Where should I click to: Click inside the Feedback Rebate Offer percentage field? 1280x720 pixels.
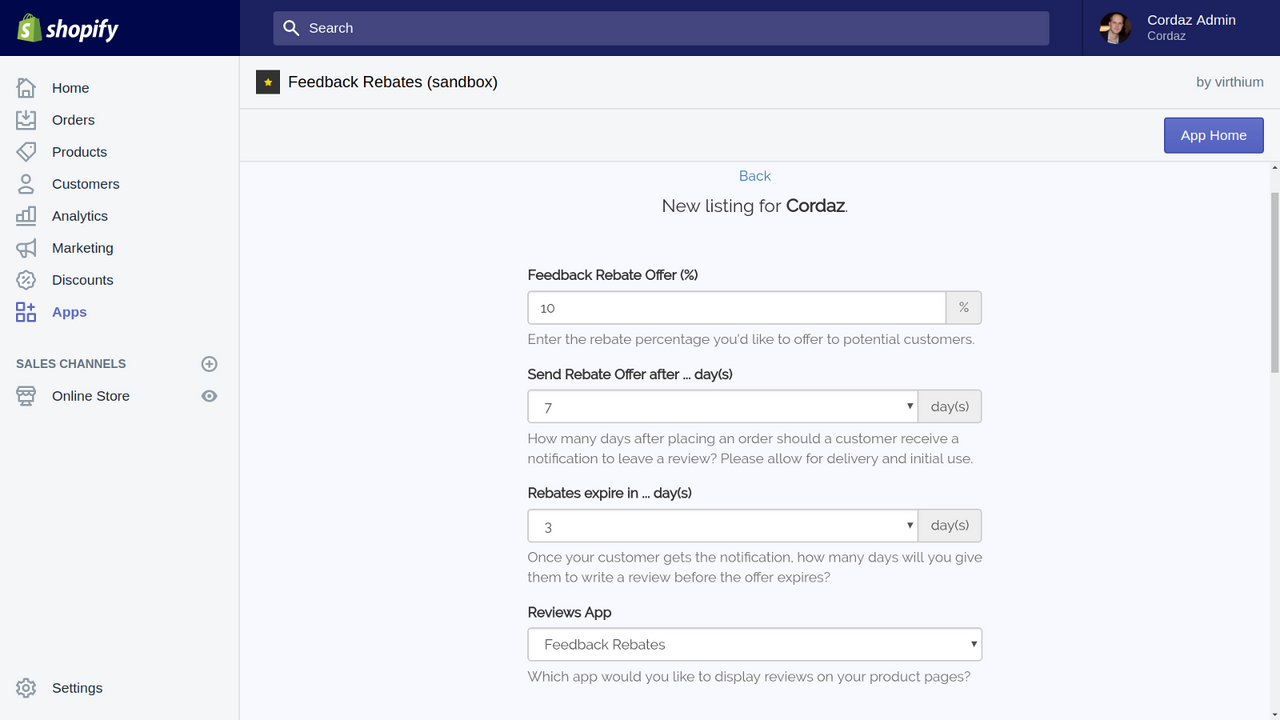[x=736, y=307]
